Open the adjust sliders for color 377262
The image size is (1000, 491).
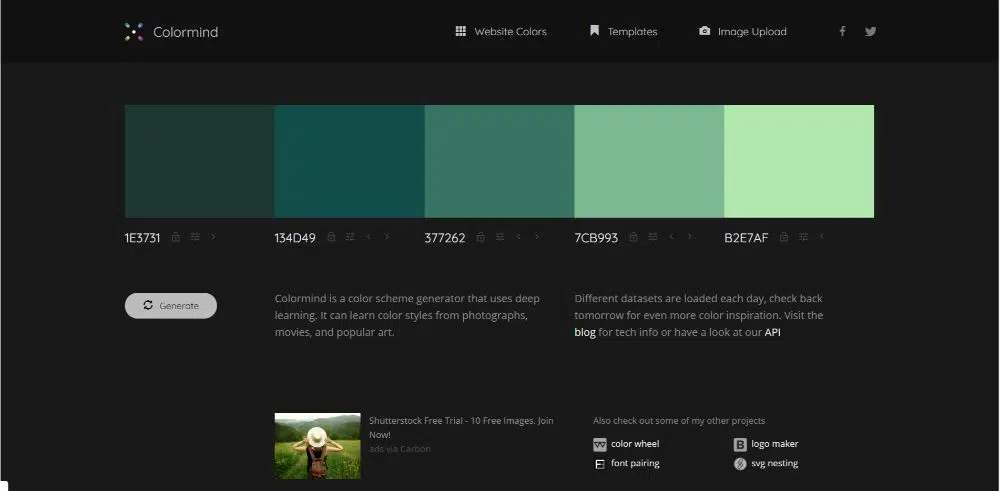coord(499,237)
